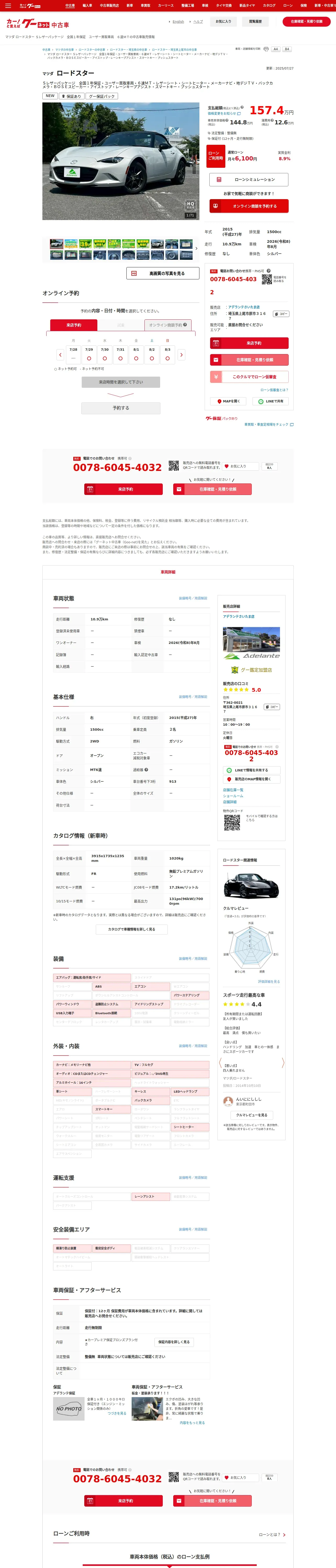Click MAPを開く pin button
This screenshot has width=336, height=1568.
(x=229, y=402)
